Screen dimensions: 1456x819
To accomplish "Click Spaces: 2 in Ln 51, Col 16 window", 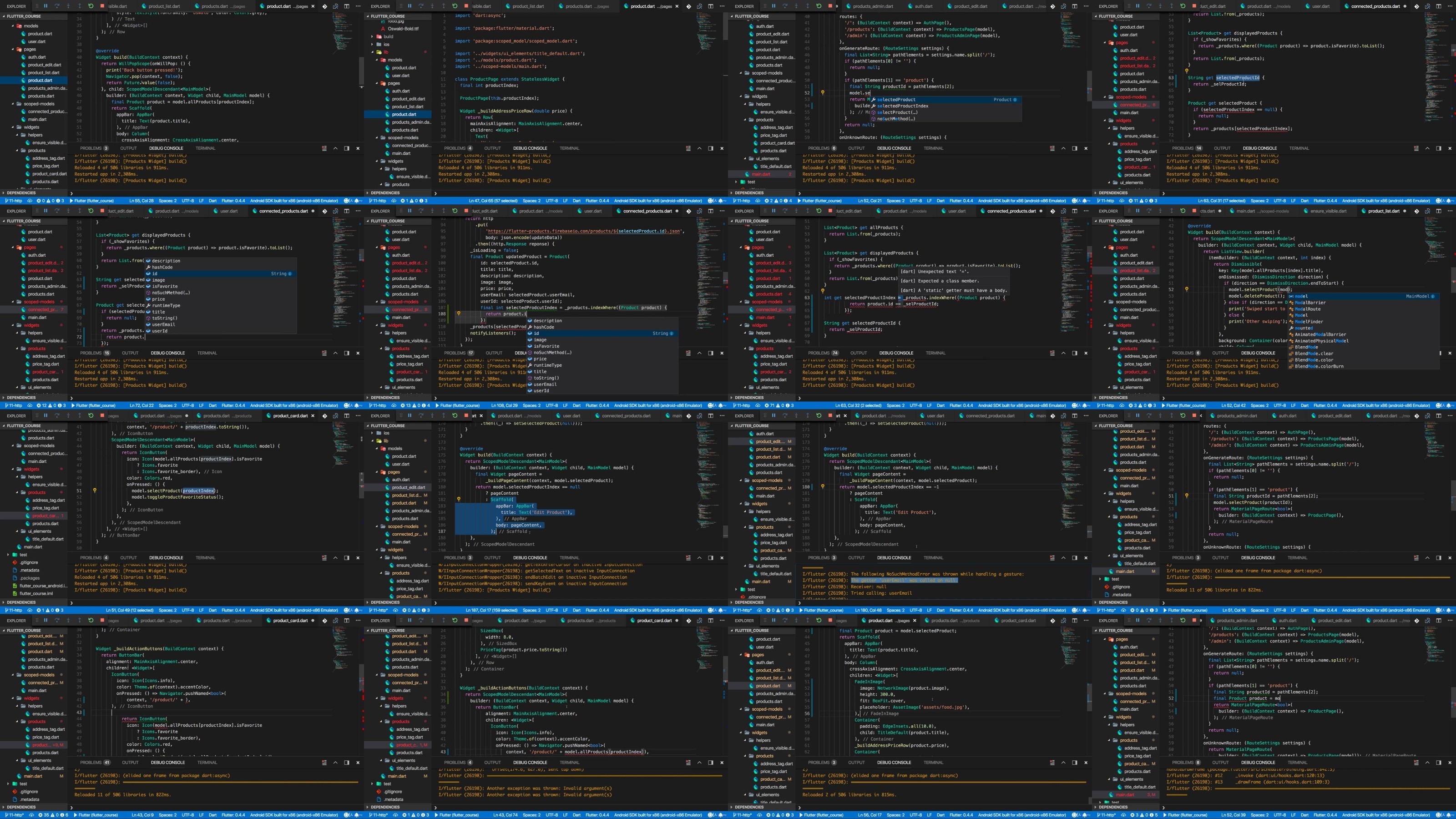I will [1259, 611].
